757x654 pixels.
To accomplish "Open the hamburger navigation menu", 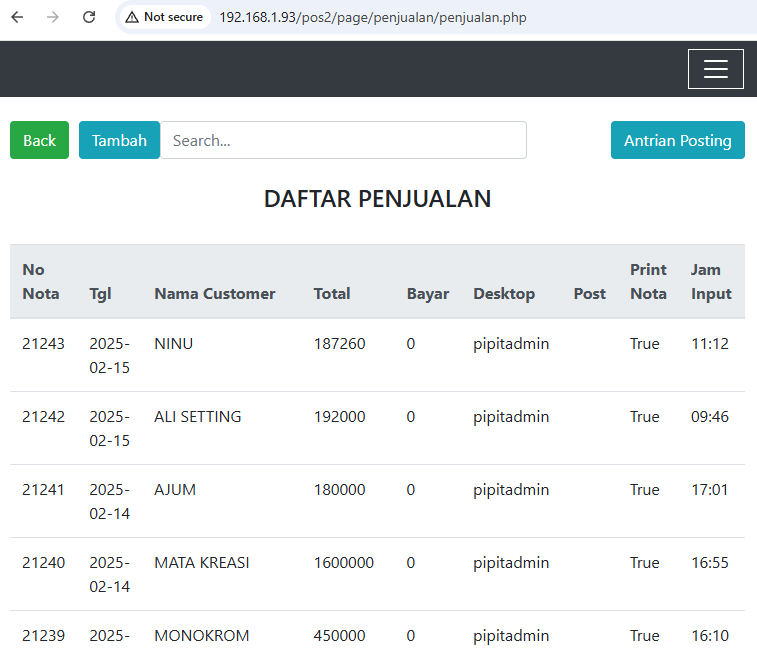I will [x=715, y=69].
